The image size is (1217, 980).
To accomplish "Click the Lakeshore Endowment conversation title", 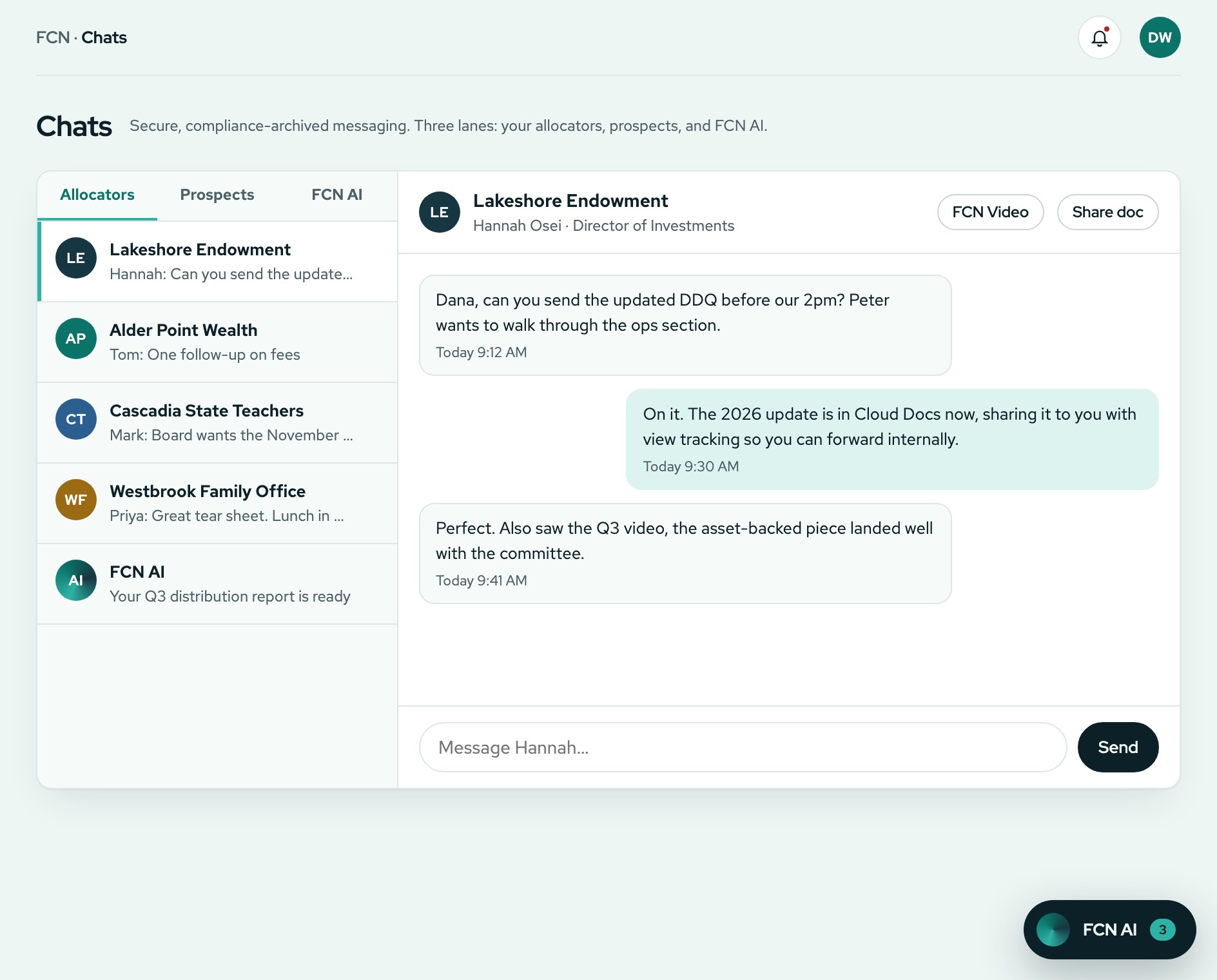I will 570,201.
